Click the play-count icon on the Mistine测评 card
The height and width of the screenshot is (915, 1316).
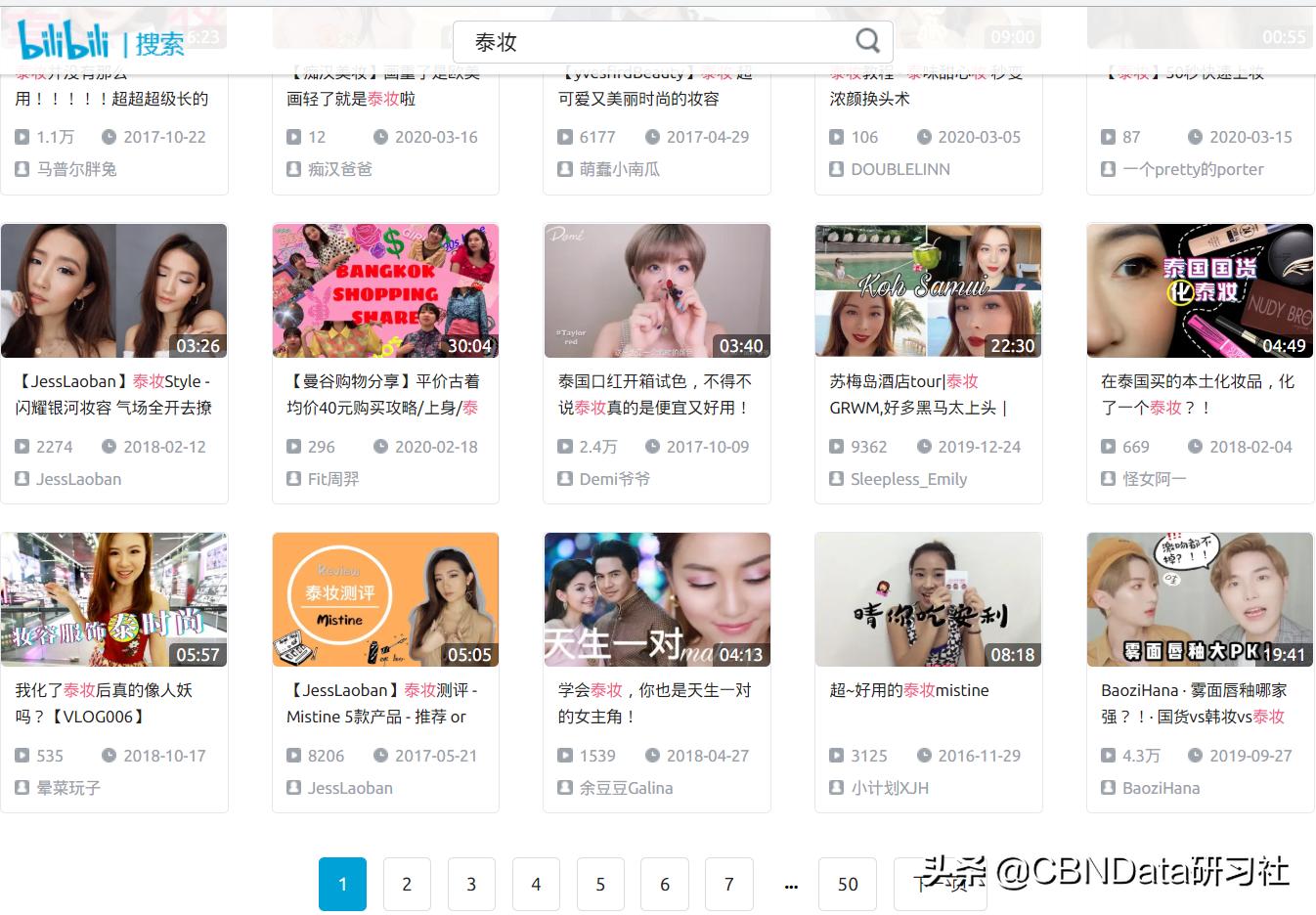click(x=293, y=756)
